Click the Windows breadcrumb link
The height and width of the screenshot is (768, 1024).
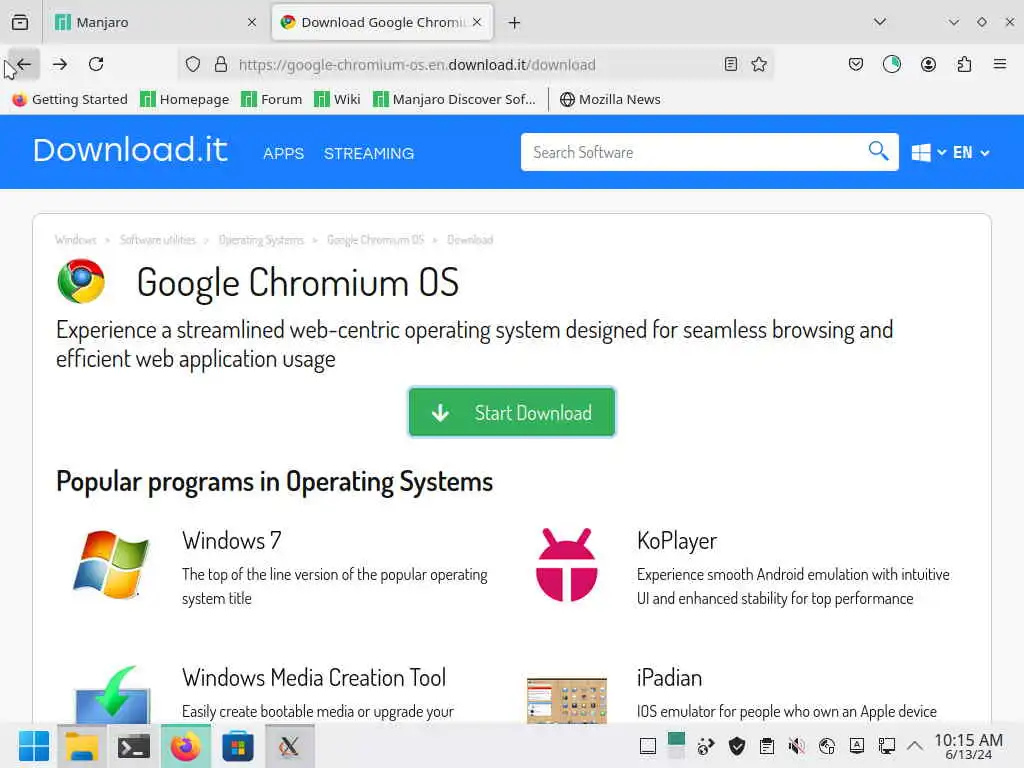76,240
